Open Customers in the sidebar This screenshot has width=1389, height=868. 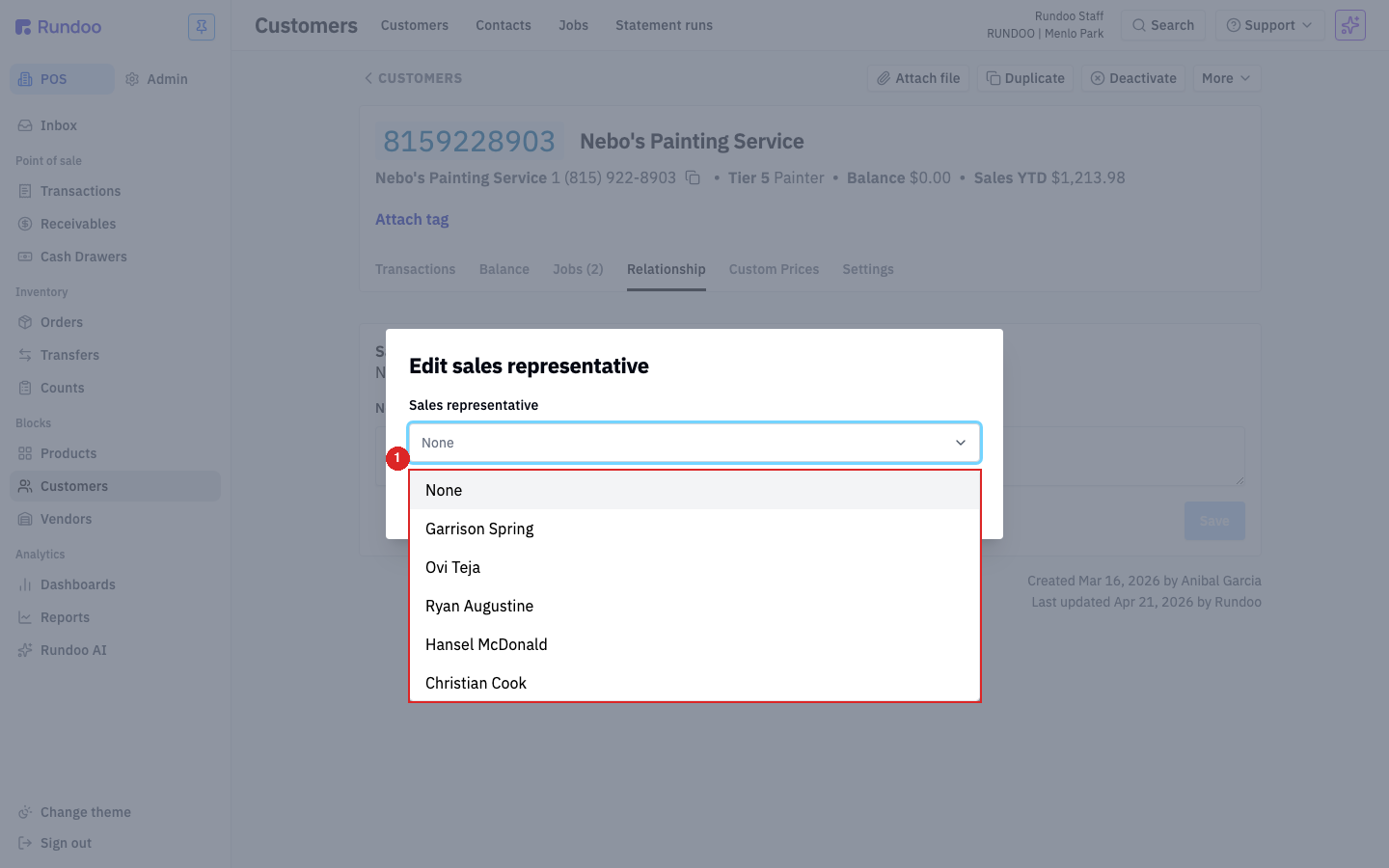115,486
